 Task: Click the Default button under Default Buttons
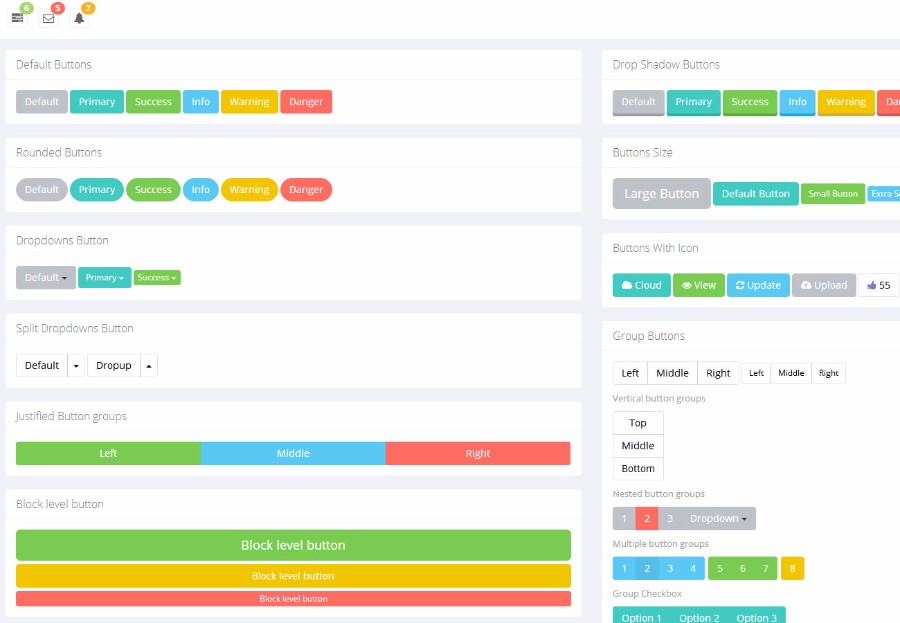click(42, 102)
